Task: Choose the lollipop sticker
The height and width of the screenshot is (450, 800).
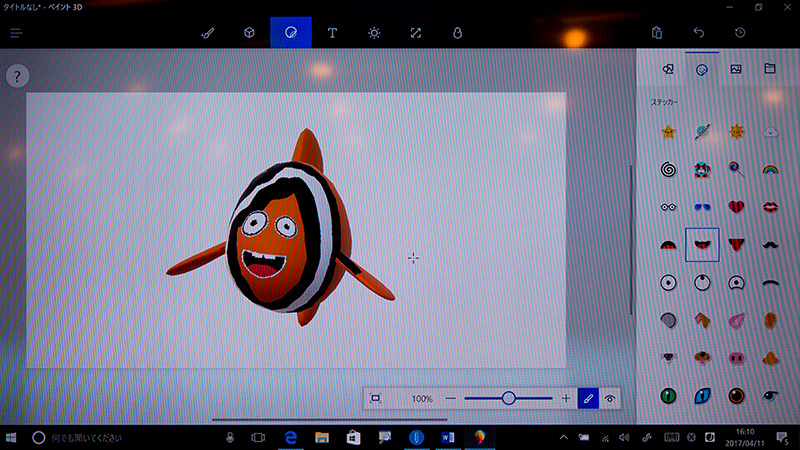Action: (x=736, y=169)
